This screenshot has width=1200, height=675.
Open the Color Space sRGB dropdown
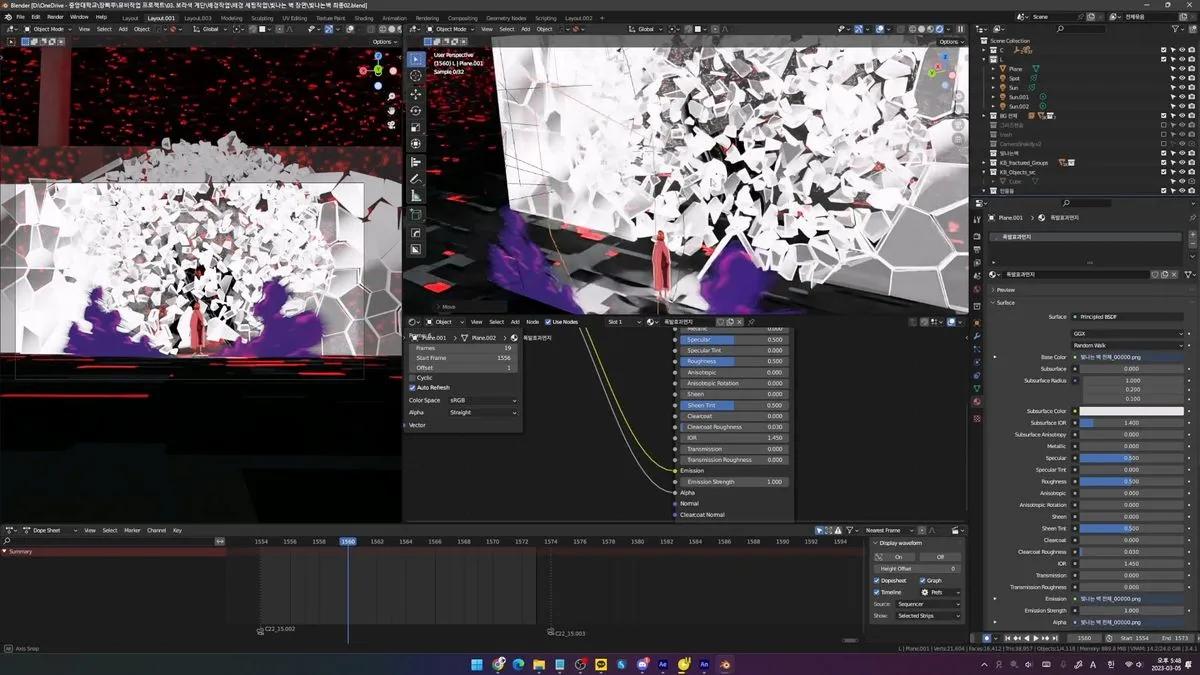483,400
